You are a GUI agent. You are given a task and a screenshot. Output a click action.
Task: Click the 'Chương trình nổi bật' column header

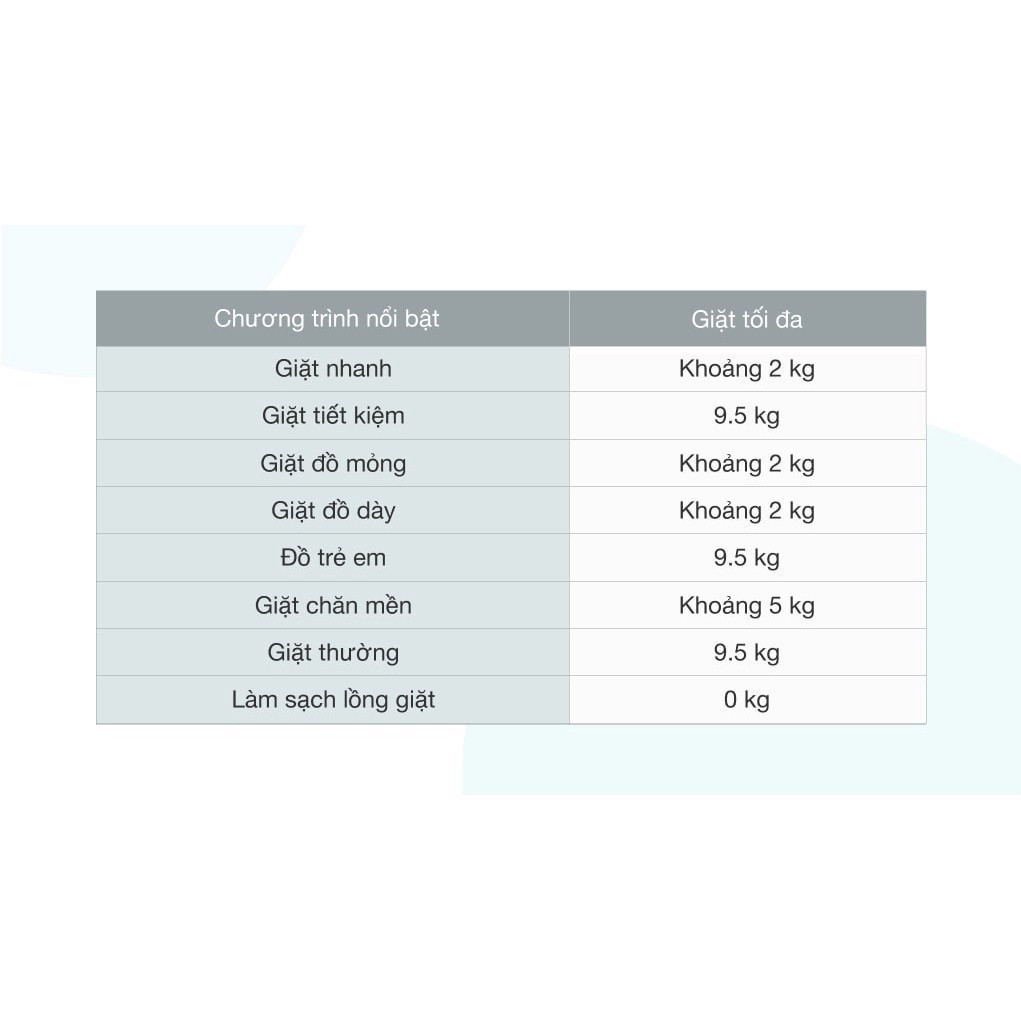pyautogui.click(x=327, y=319)
